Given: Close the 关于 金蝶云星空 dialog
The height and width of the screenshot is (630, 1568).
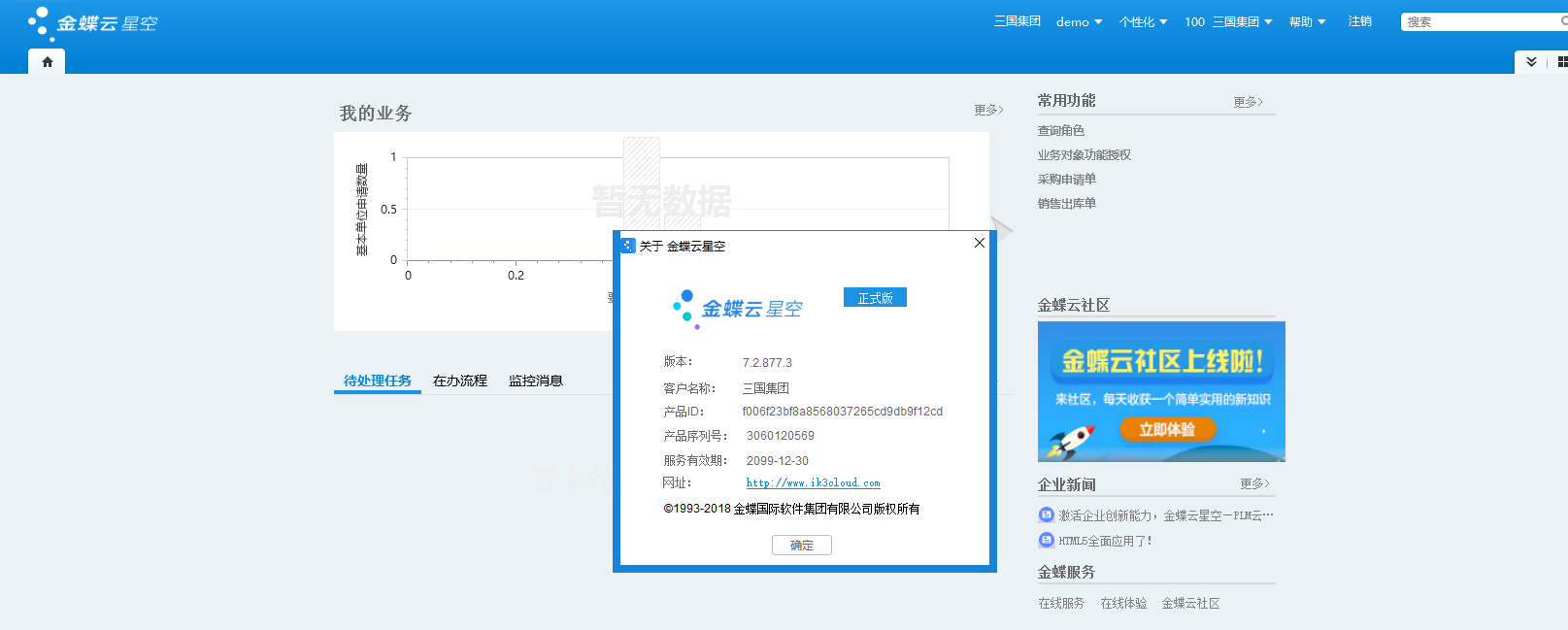Looking at the screenshot, I should point(979,243).
